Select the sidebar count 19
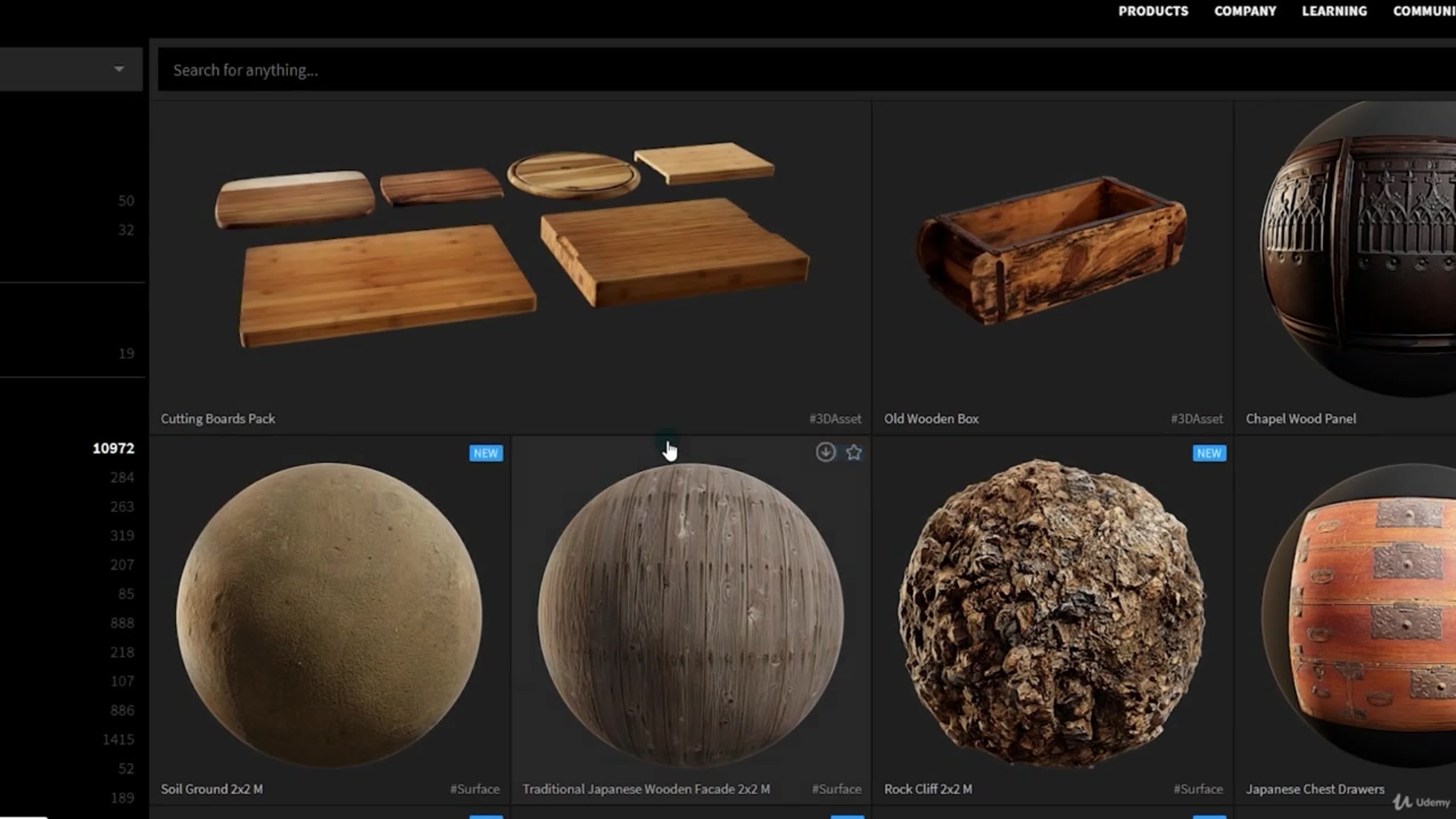Screen dimensions: 1456x819 (x=126, y=354)
